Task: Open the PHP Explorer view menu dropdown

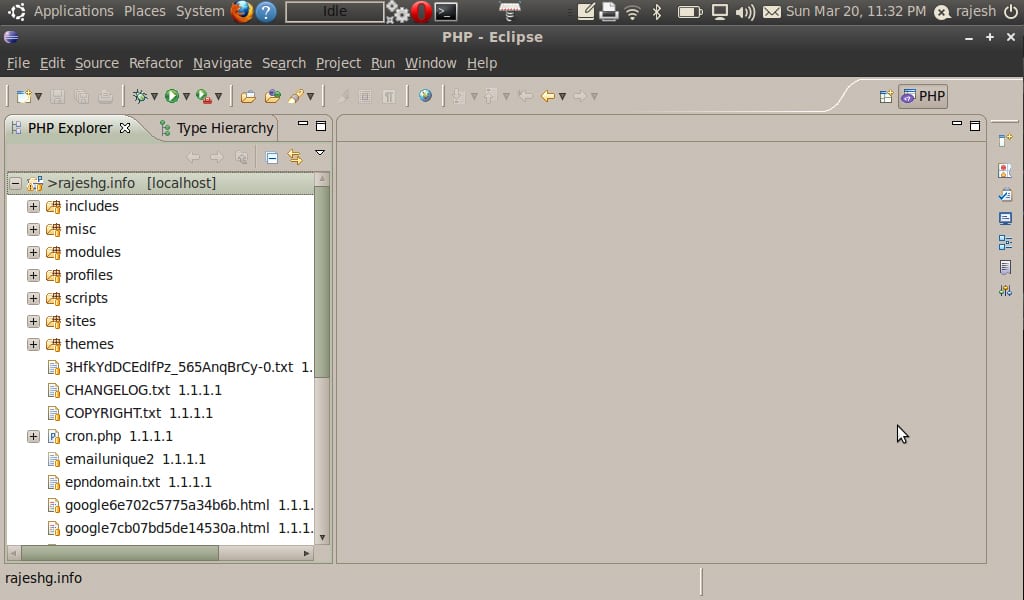Action: 320,154
